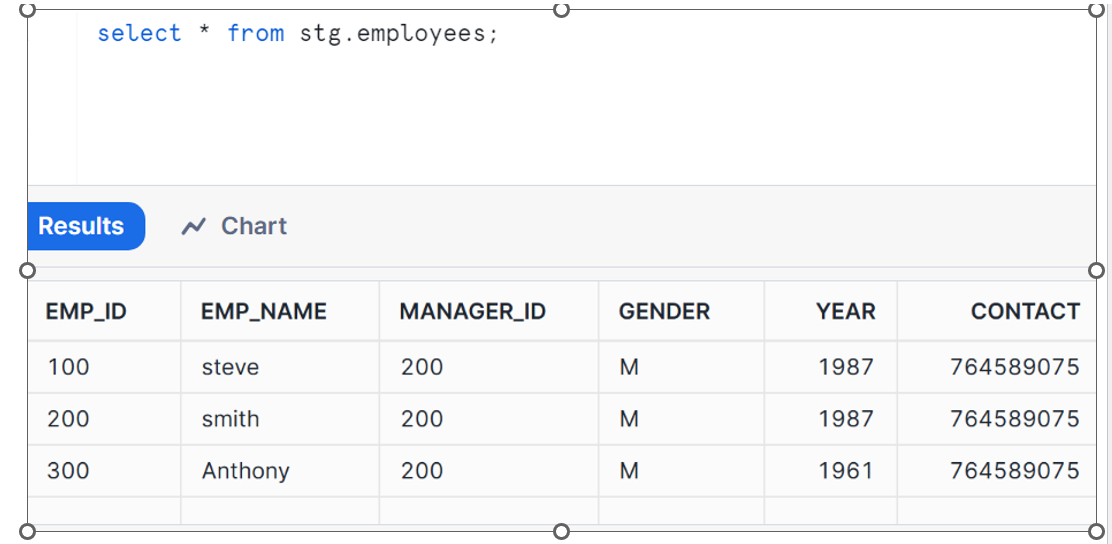Image resolution: width=1112 pixels, height=544 pixels.
Task: Select the EMP_ID cell showing 300
Action: coord(68,470)
